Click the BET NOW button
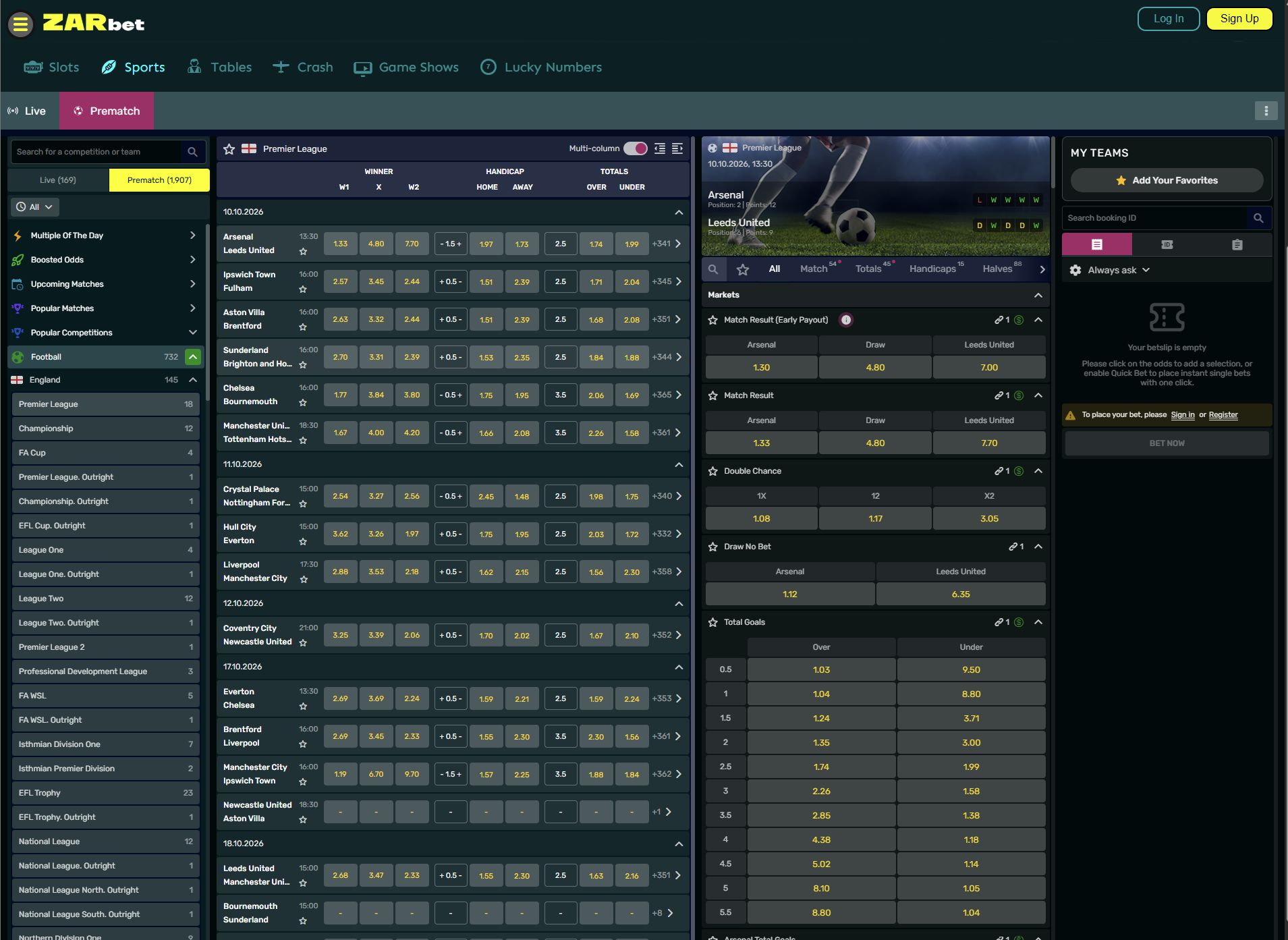1288x940 pixels. pos(1167,443)
